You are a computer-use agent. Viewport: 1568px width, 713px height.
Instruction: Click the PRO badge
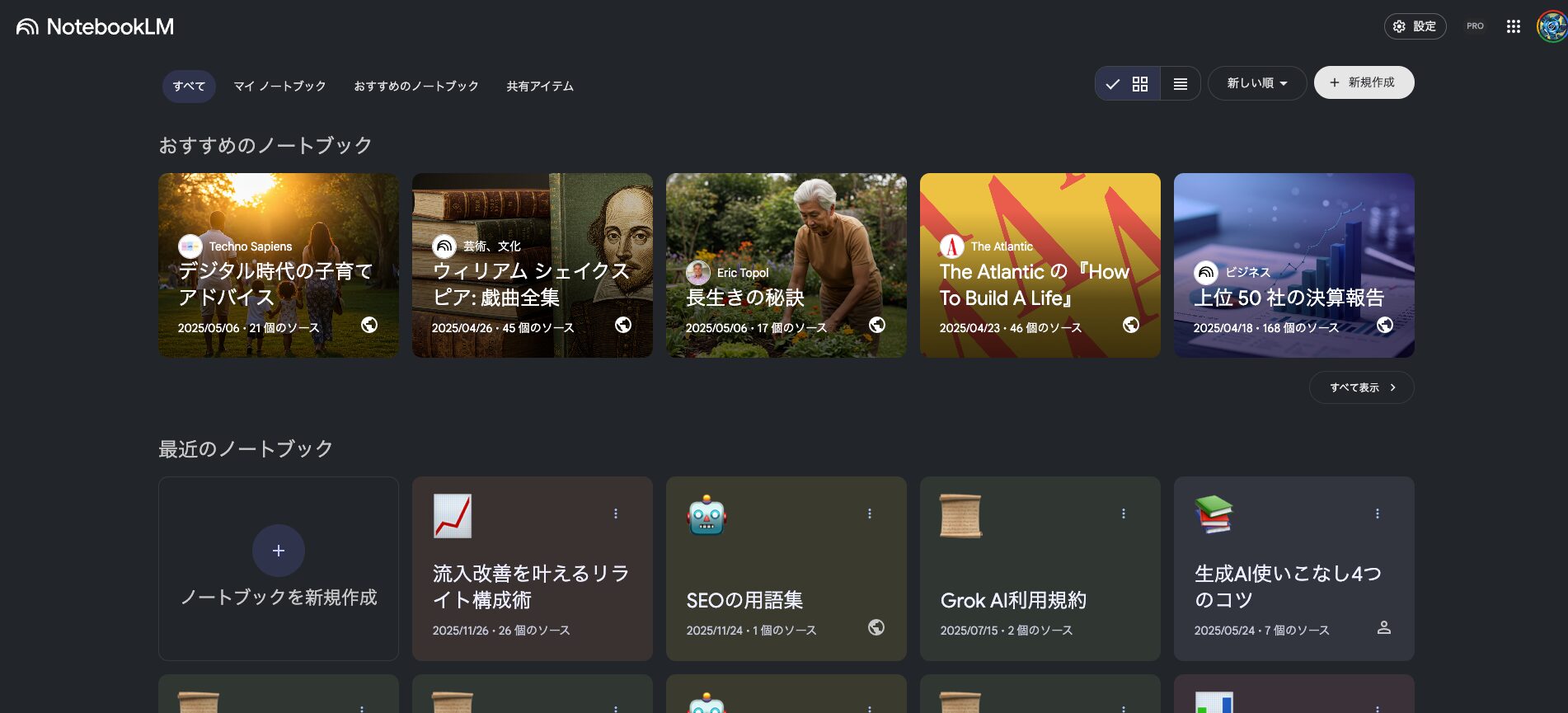point(1475,26)
